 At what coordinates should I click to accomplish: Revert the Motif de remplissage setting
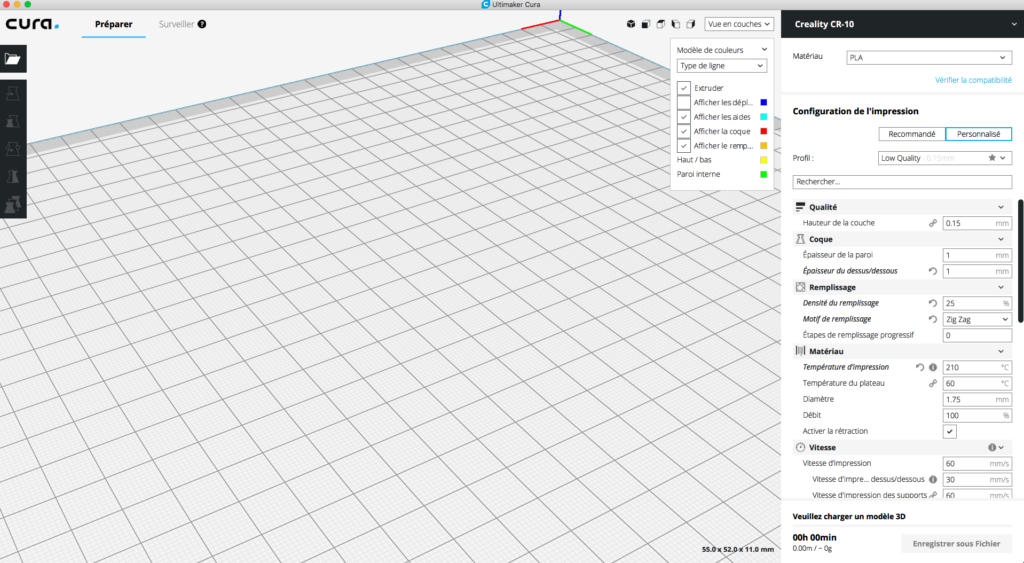pos(932,319)
